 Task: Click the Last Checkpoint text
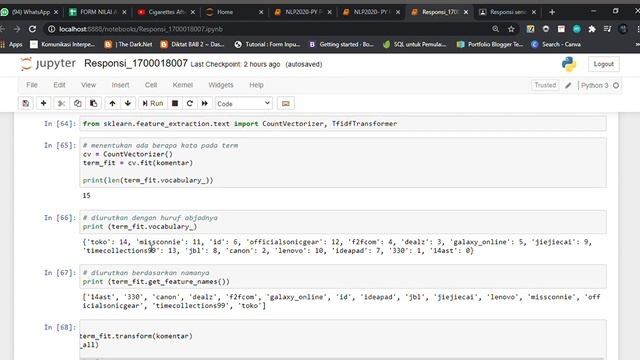(236, 64)
